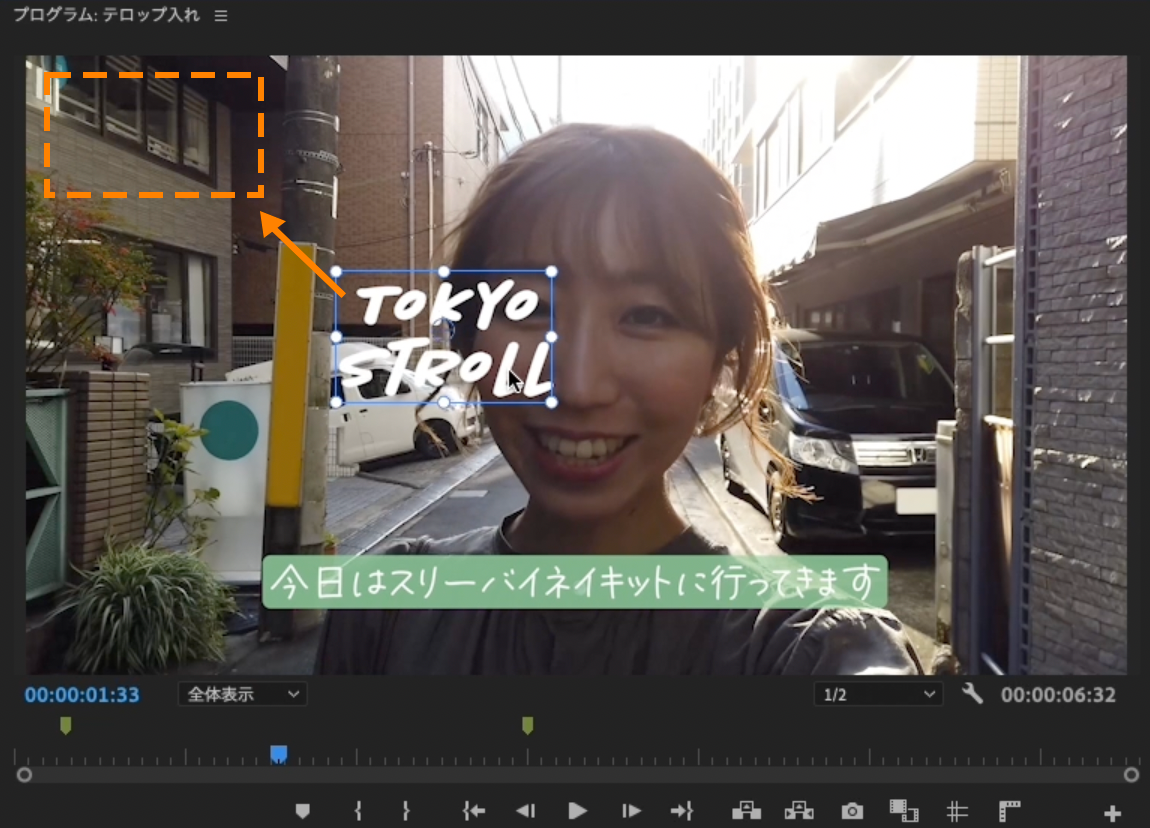
Task: Click the Mark Out bracket icon
Action: (406, 810)
